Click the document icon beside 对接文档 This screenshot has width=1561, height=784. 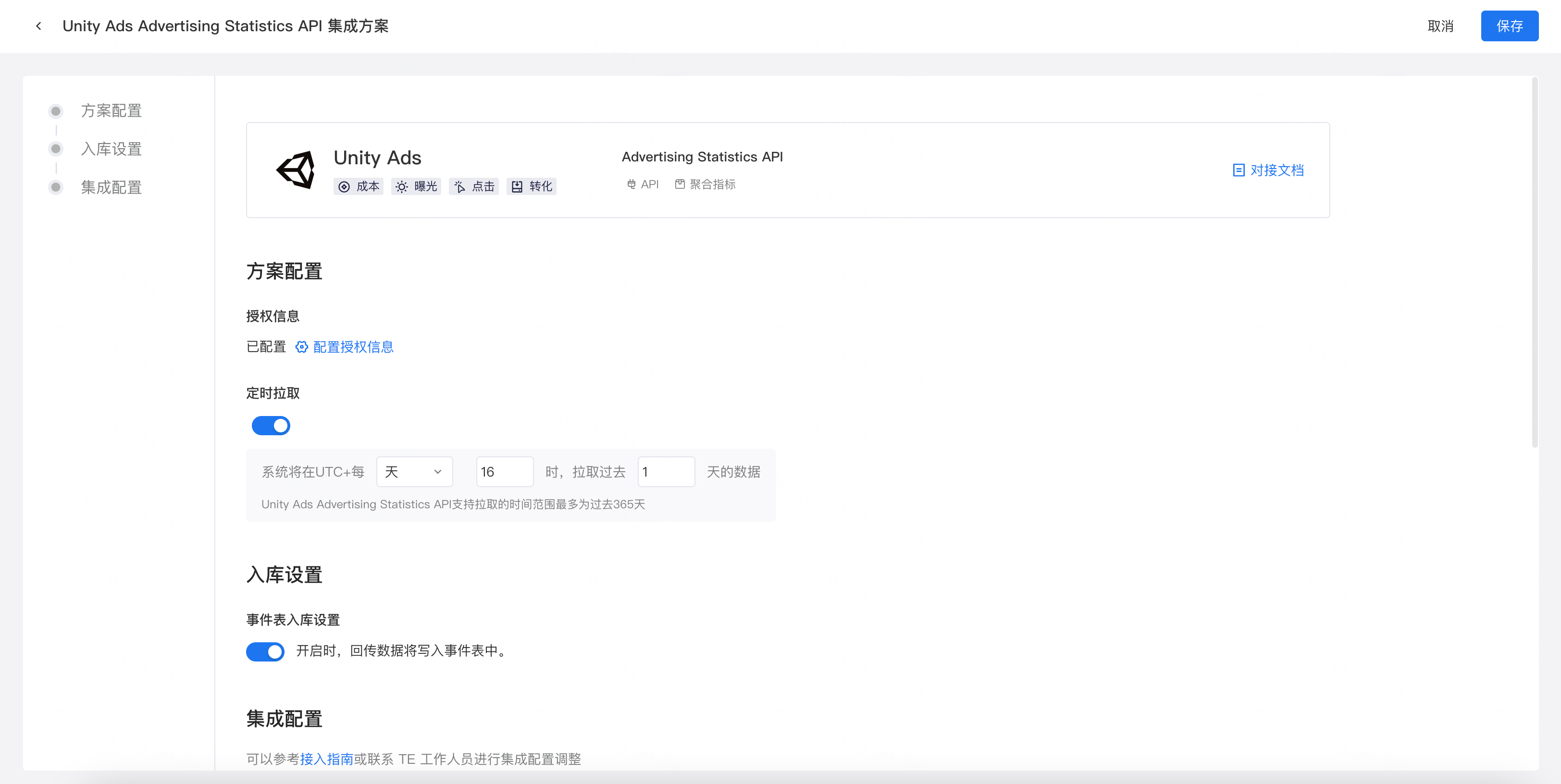[1238, 170]
